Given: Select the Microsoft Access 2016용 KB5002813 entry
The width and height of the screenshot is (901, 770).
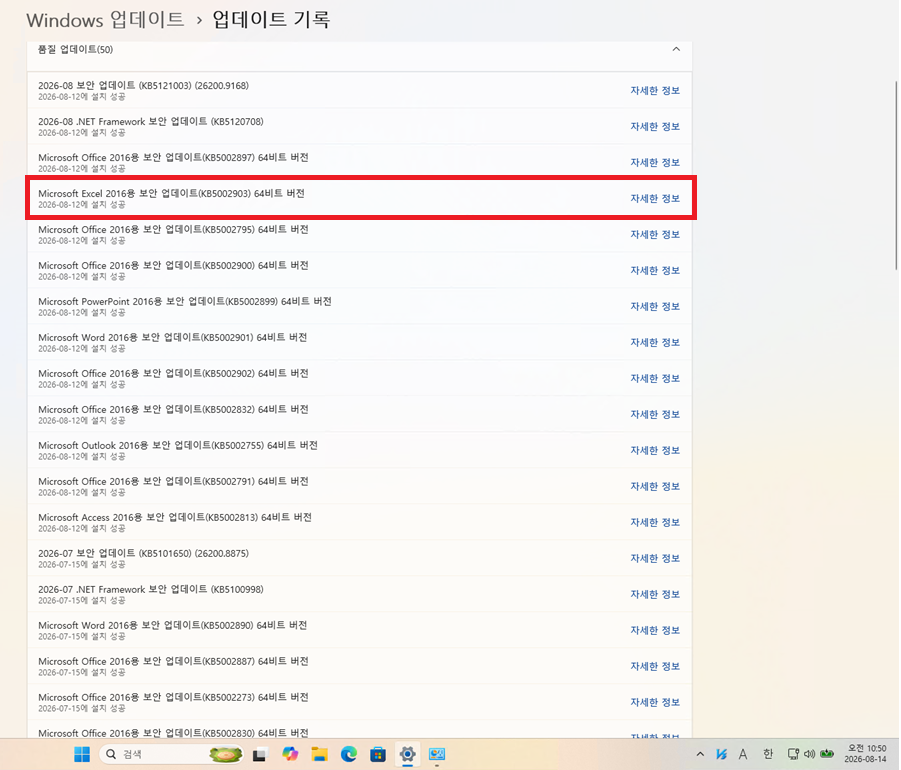Looking at the screenshot, I should (x=360, y=522).
